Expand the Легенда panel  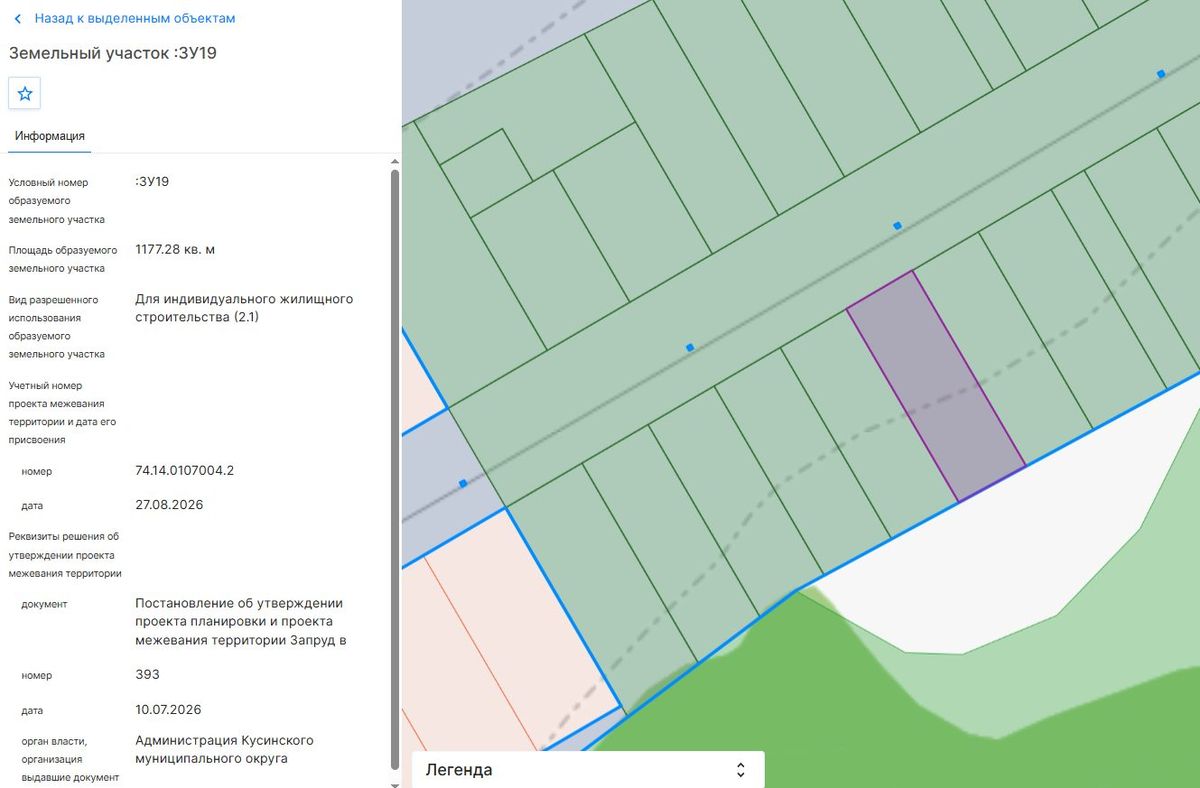[588, 770]
